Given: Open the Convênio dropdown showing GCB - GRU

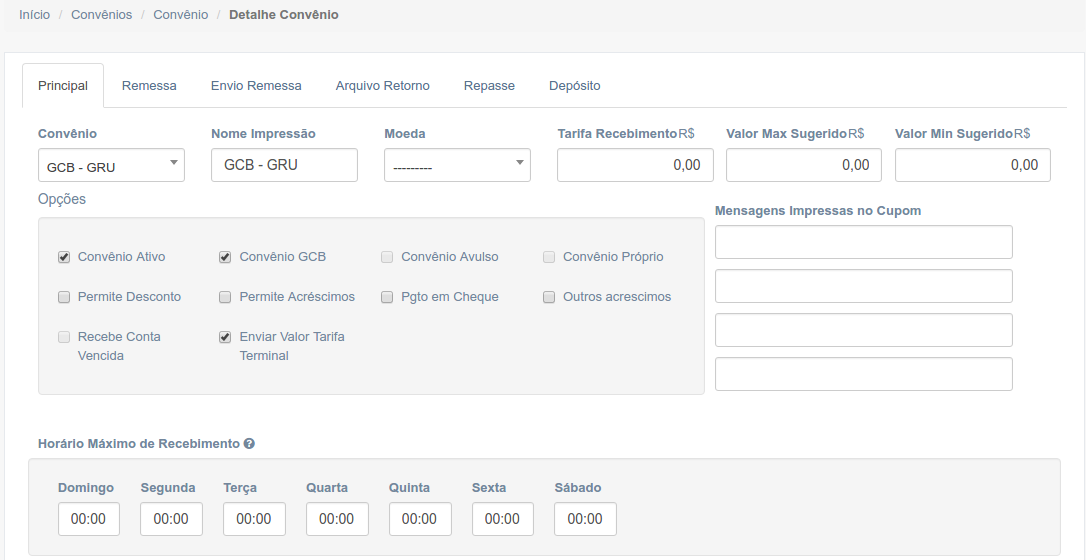Looking at the screenshot, I should [x=111, y=166].
